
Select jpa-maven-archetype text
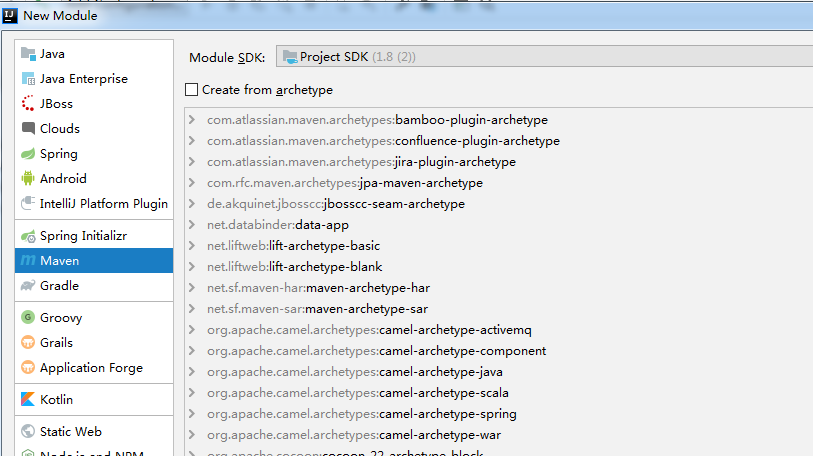421,183
